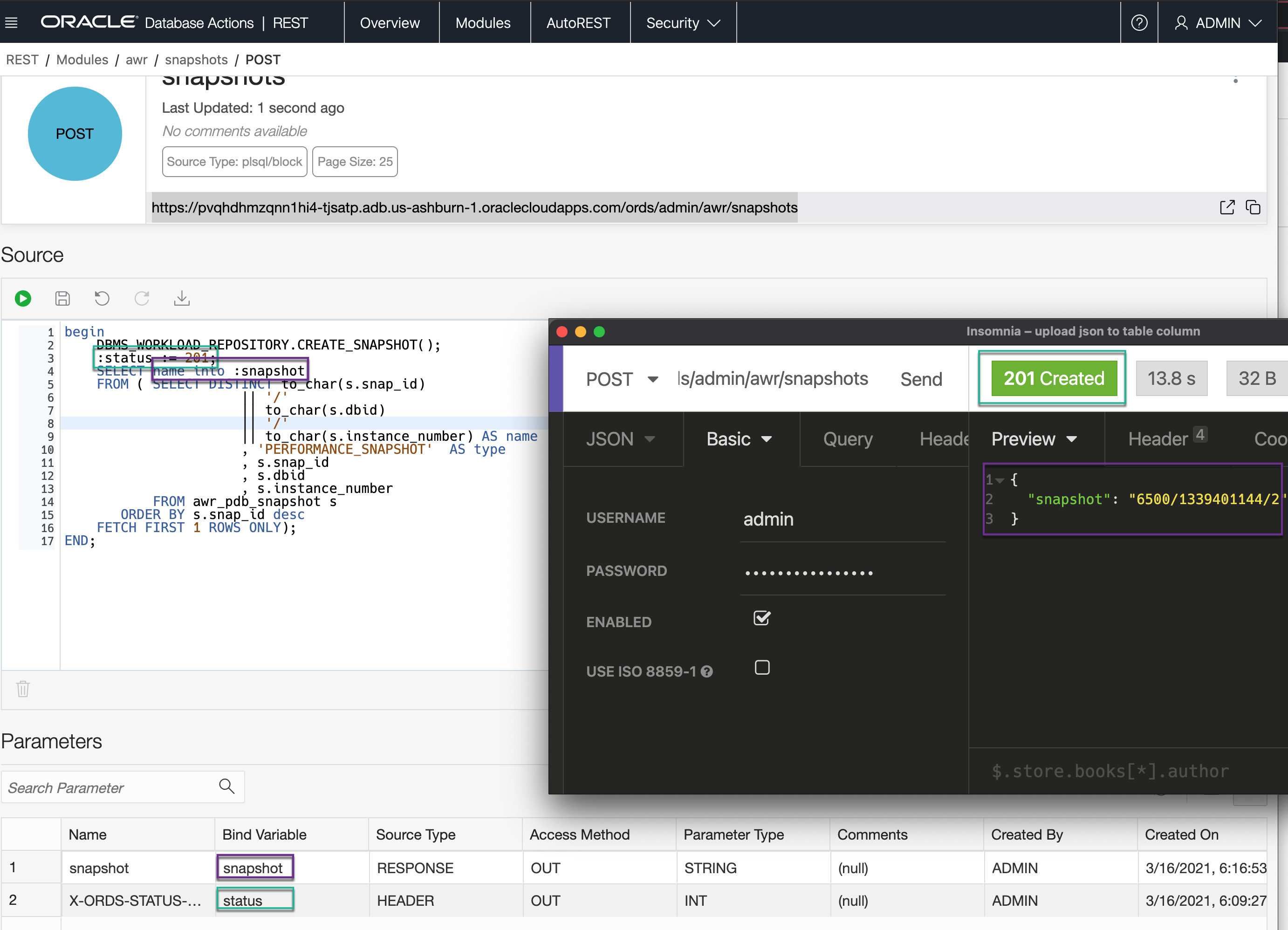Click the Access Method column header

tap(599, 834)
